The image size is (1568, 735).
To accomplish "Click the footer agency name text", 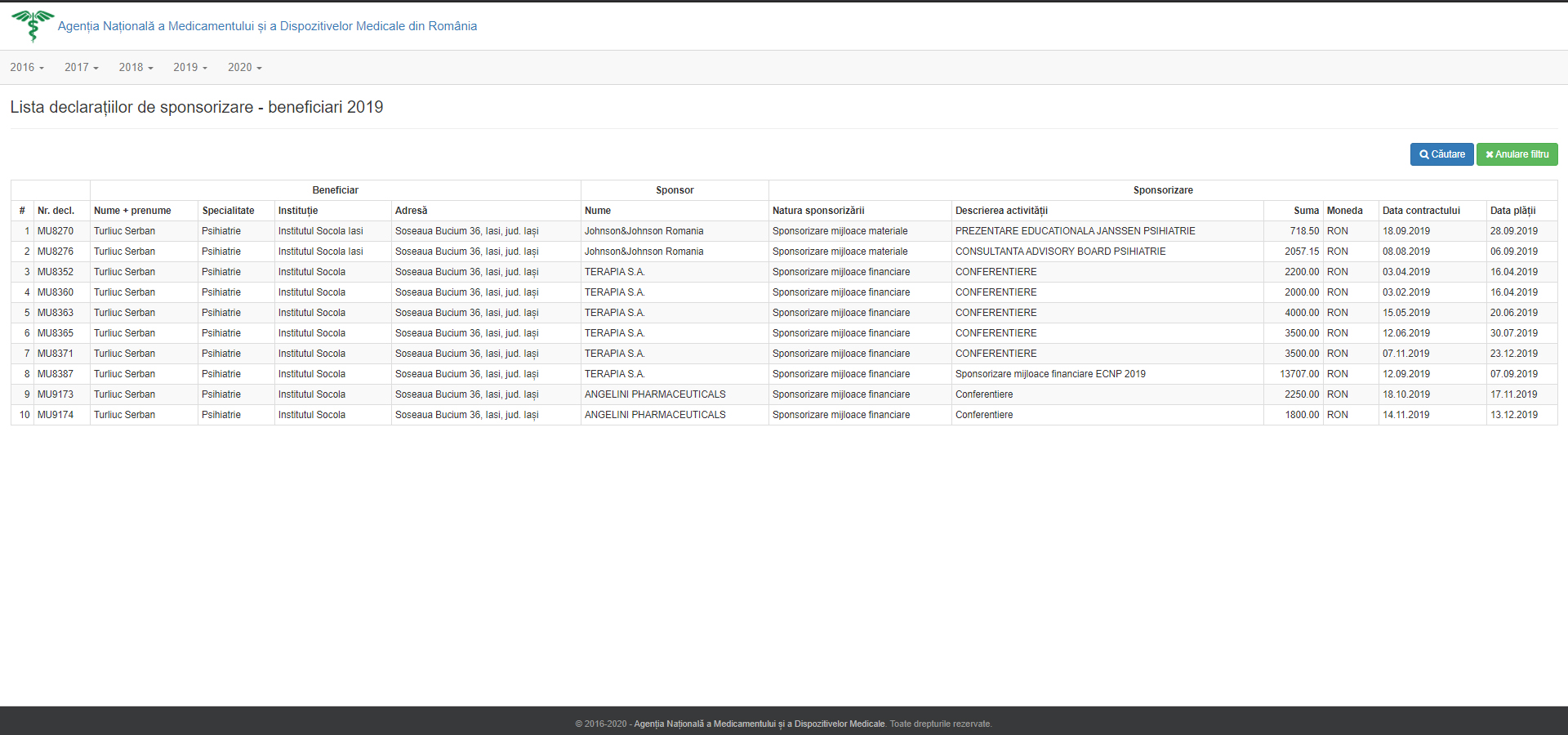I will click(x=759, y=724).
